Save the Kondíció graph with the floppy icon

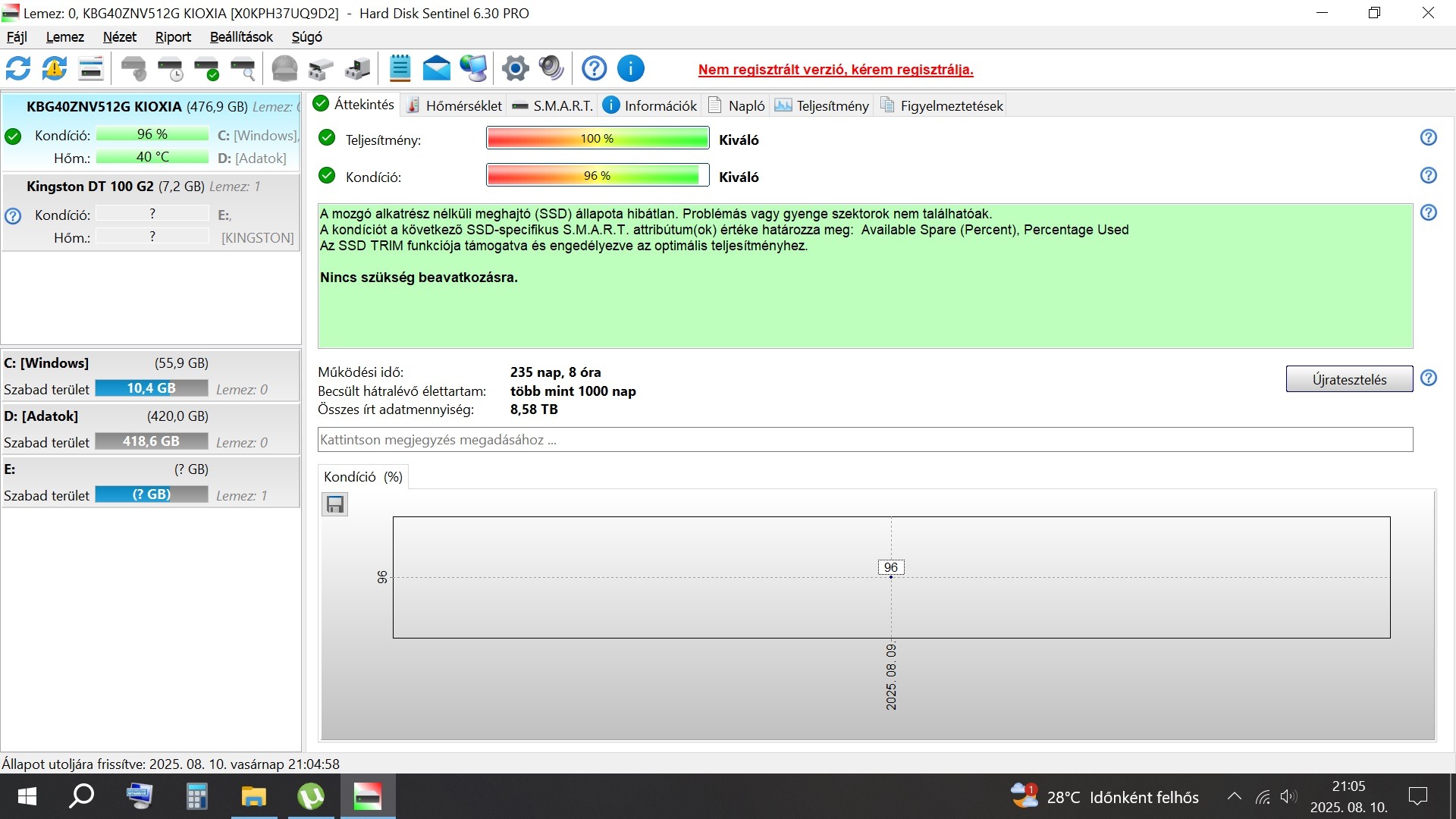[x=334, y=505]
